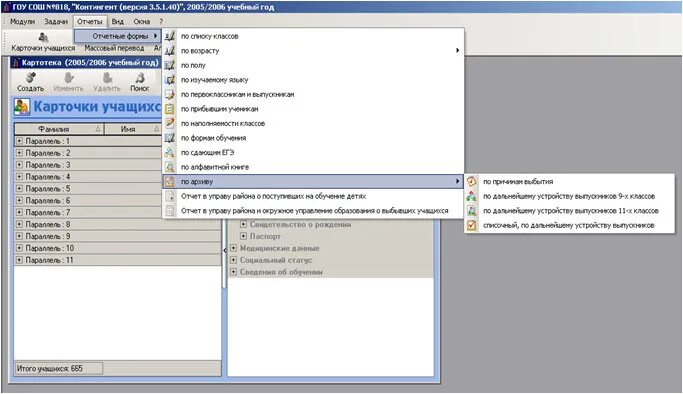683x394 pixels.
Task: Click the 'по алфавитной книге' report icon
Action: point(169,167)
